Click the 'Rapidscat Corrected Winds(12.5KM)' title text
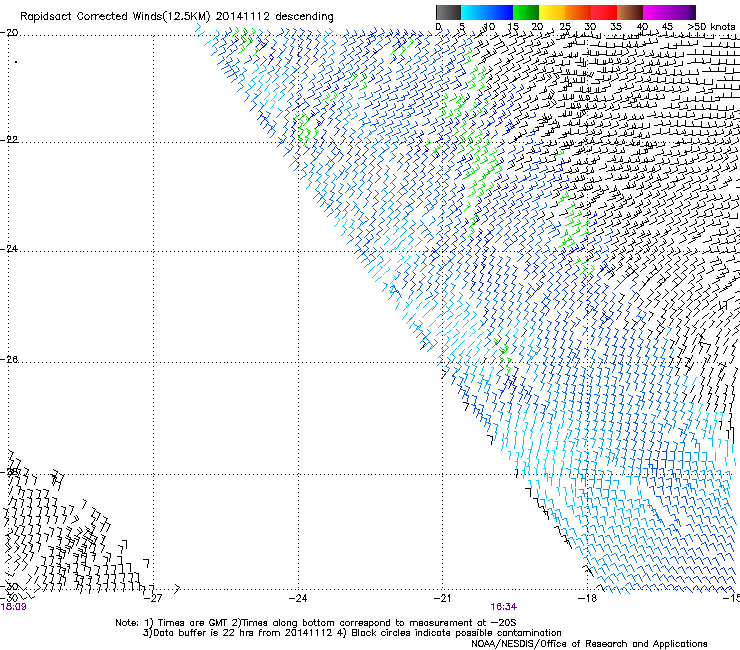This screenshot has height=650, width=740. coord(115,17)
